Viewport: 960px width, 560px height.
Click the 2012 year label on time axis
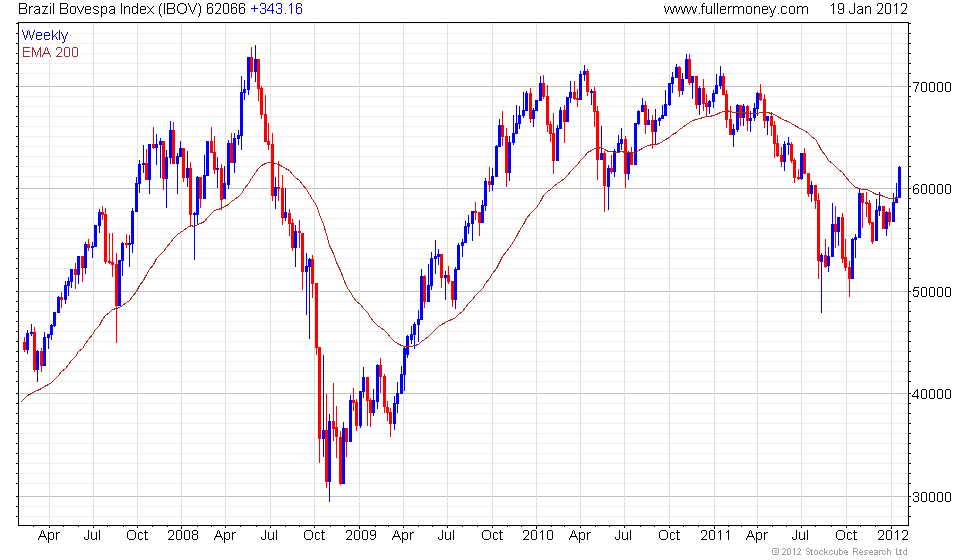point(893,535)
